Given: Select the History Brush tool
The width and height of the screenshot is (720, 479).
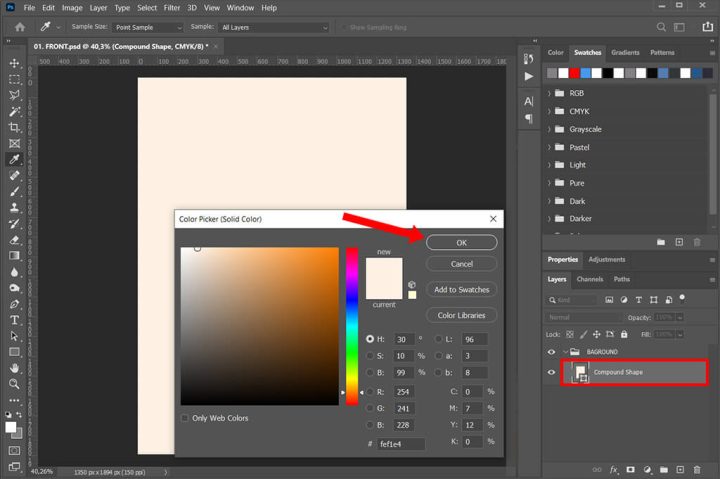Looking at the screenshot, I should pos(14,224).
